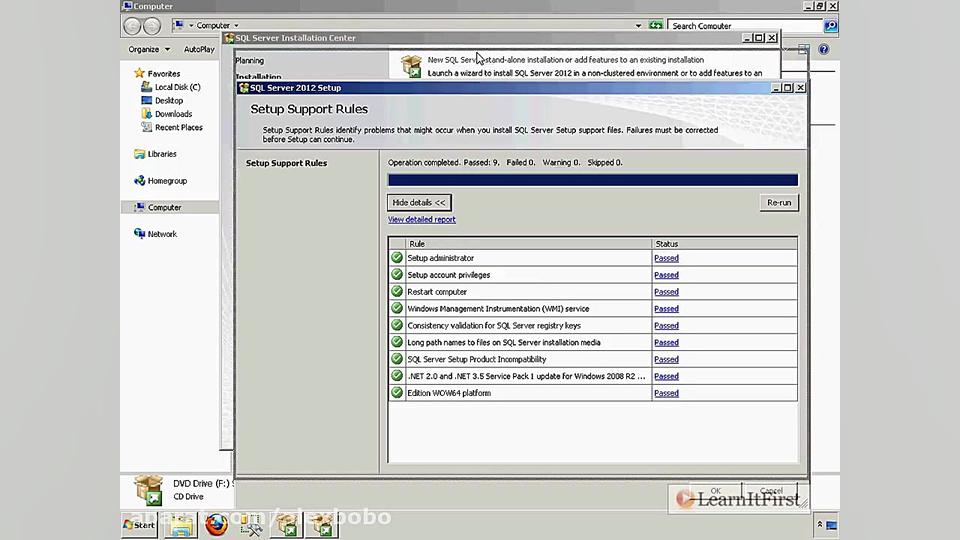
Task: Open the Organize menu
Action: (149, 50)
